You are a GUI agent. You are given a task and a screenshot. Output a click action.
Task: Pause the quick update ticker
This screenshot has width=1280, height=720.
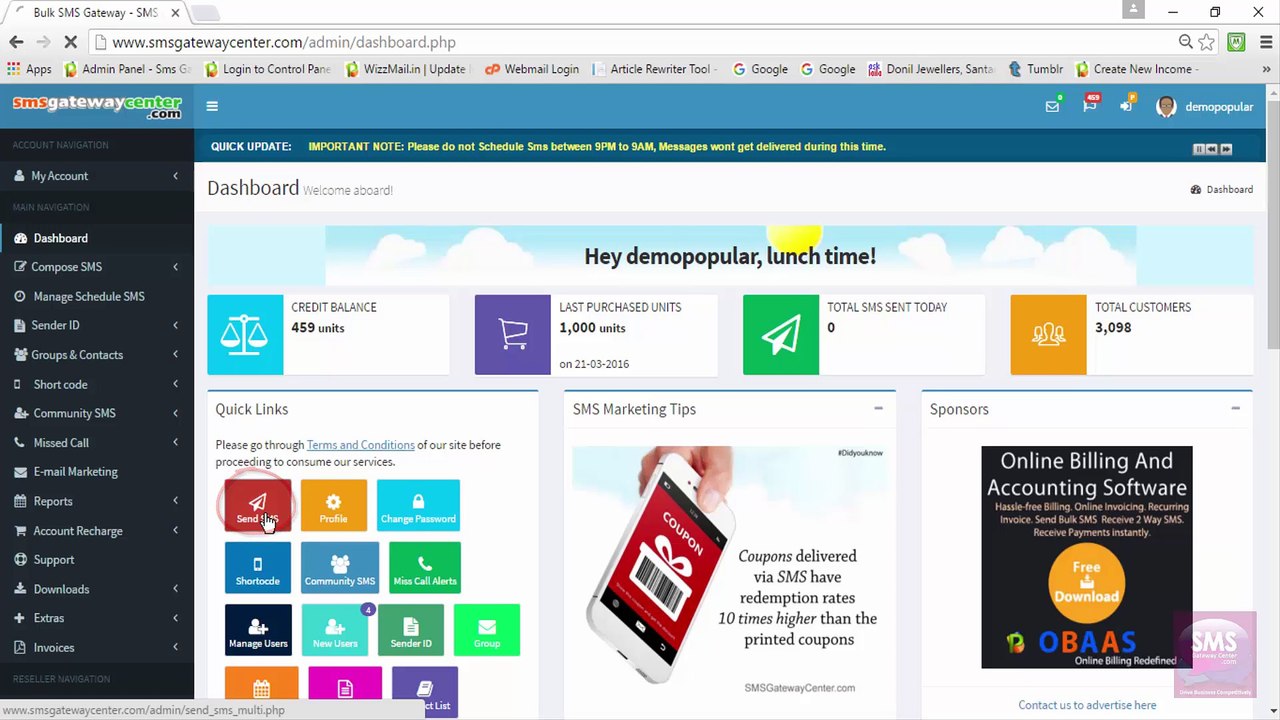point(1198,149)
